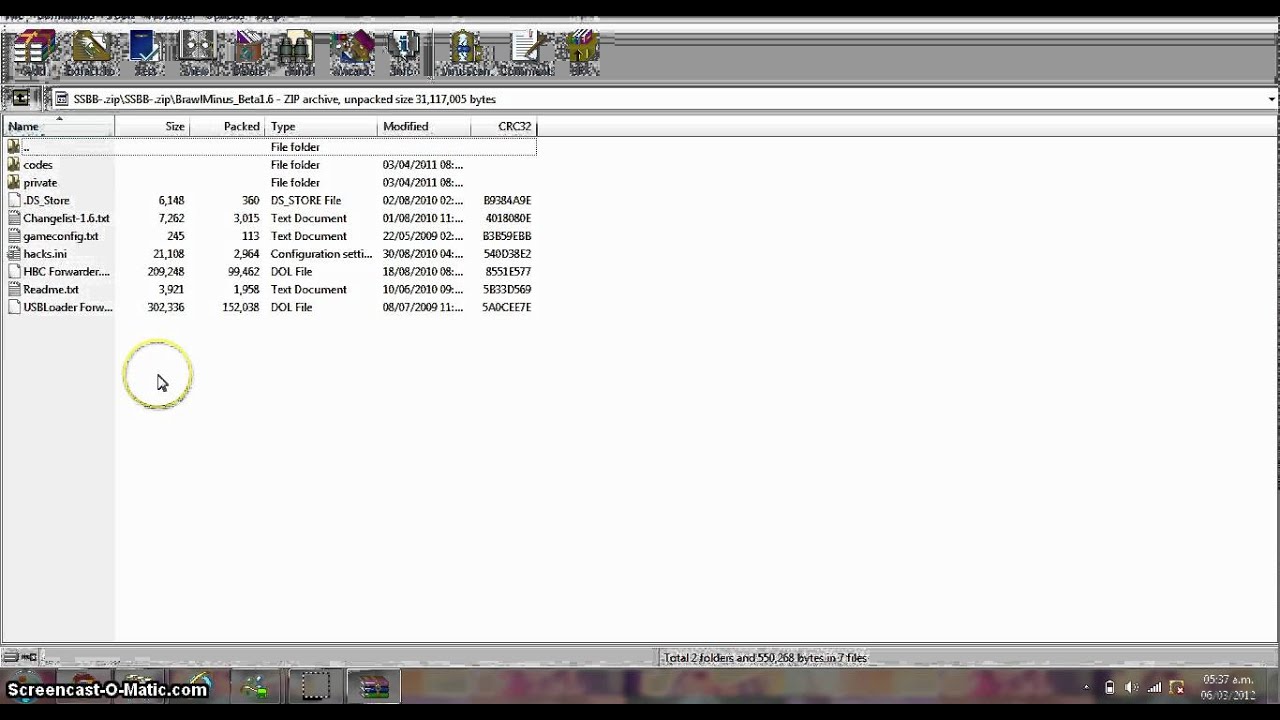Select the gameconfig.txt file
Image resolution: width=1280 pixels, height=720 pixels.
click(x=61, y=236)
